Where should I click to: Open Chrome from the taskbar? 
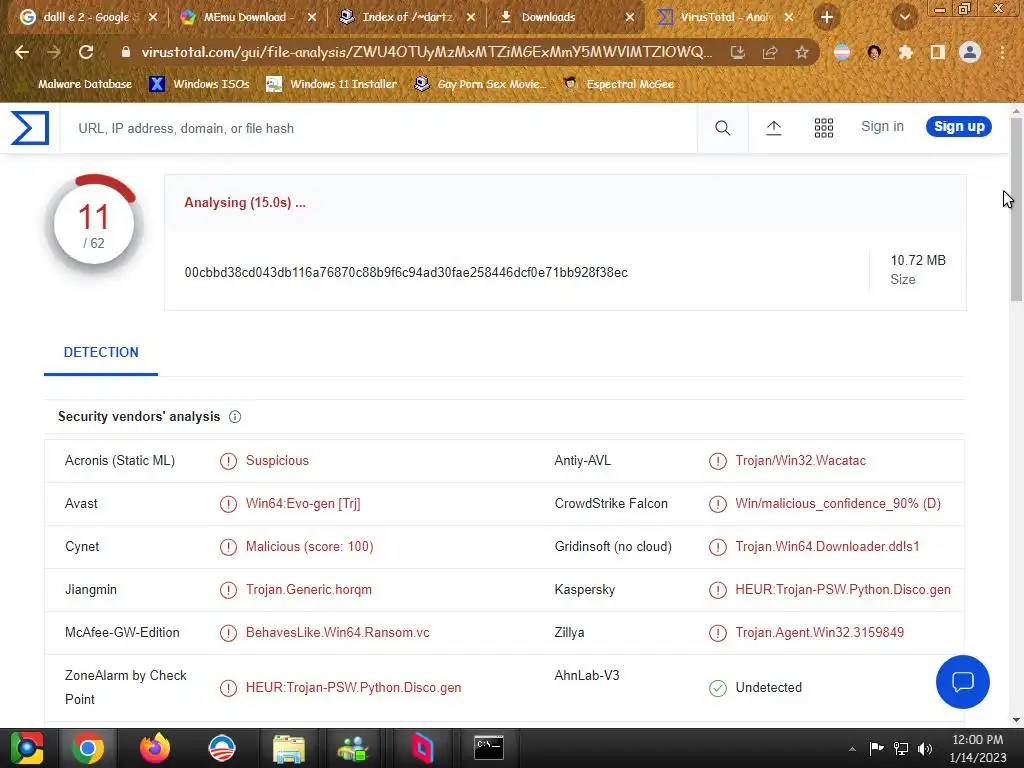pos(88,748)
